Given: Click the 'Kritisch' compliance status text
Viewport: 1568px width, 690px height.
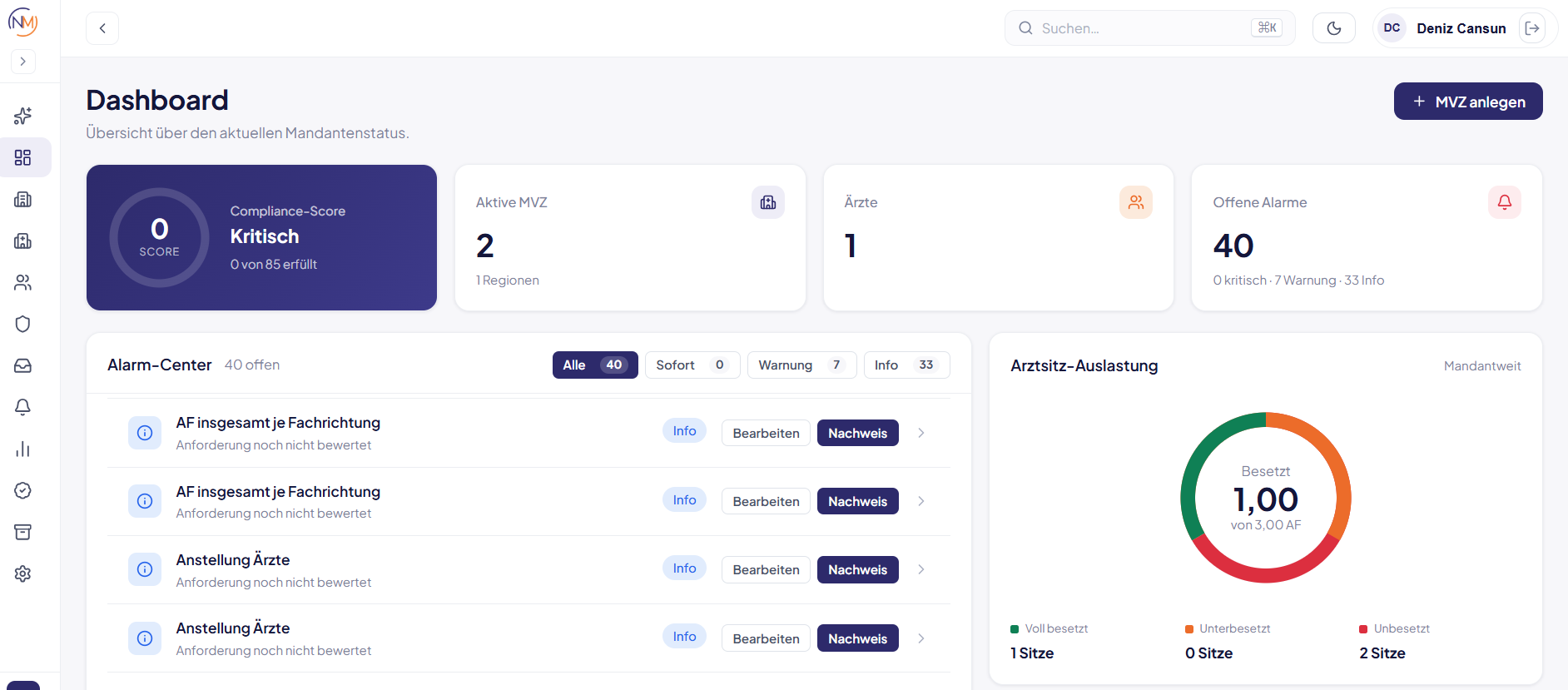Looking at the screenshot, I should click(265, 236).
